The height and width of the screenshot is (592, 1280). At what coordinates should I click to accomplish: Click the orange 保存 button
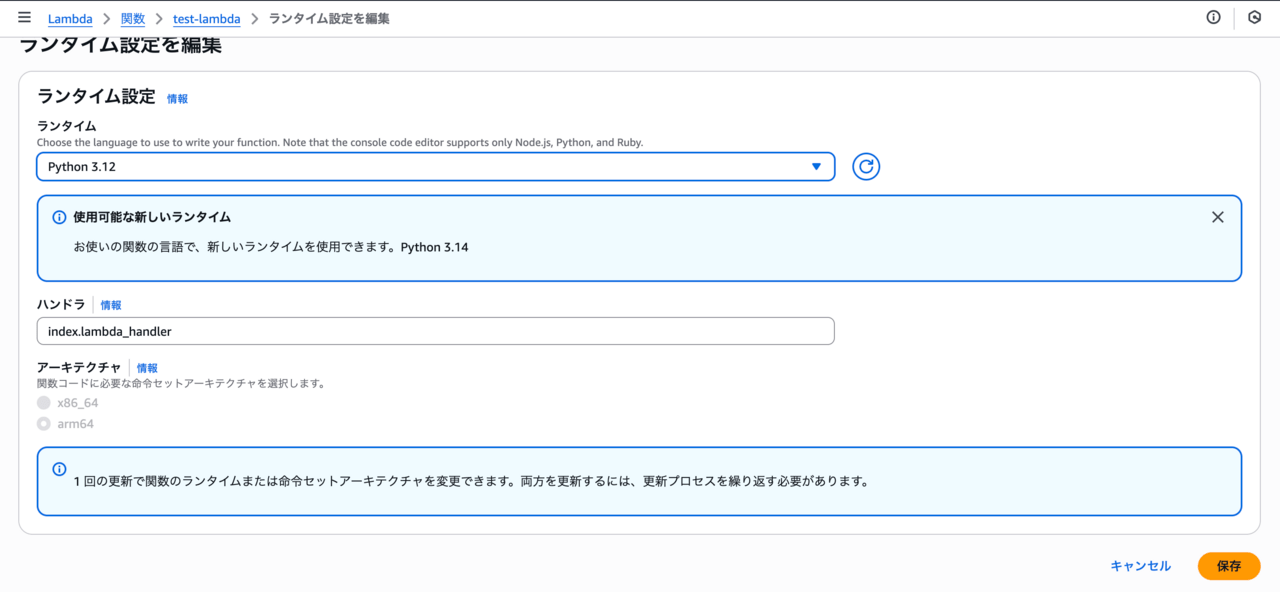[x=1228, y=566]
